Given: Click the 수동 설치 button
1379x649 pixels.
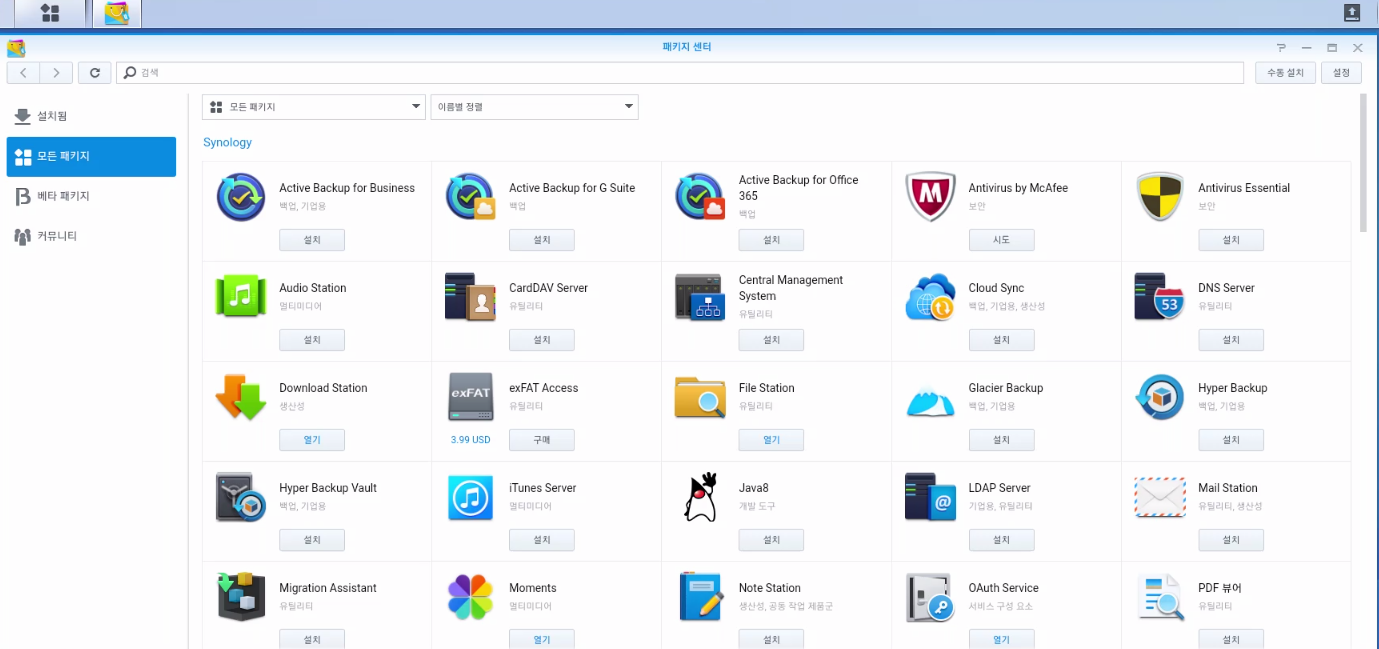Looking at the screenshot, I should point(1286,73).
